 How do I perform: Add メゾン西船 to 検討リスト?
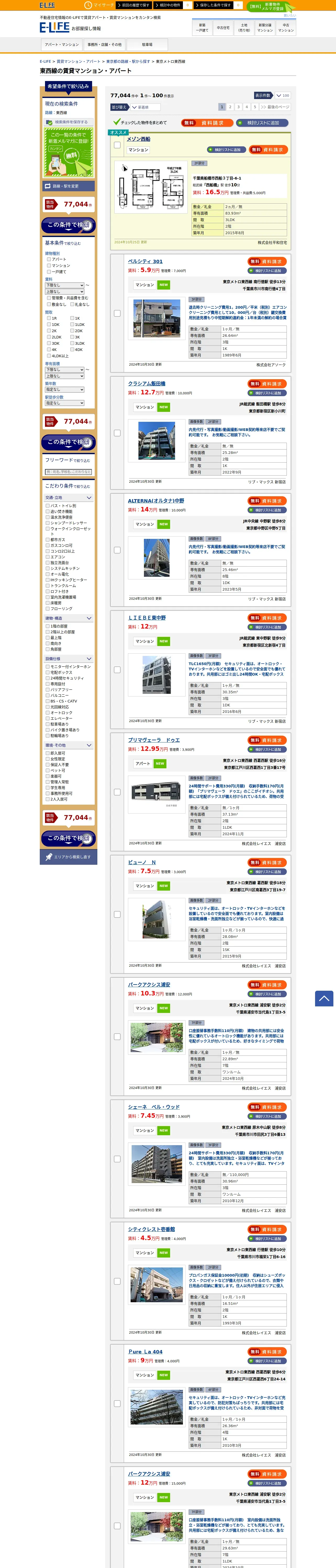coord(226,150)
